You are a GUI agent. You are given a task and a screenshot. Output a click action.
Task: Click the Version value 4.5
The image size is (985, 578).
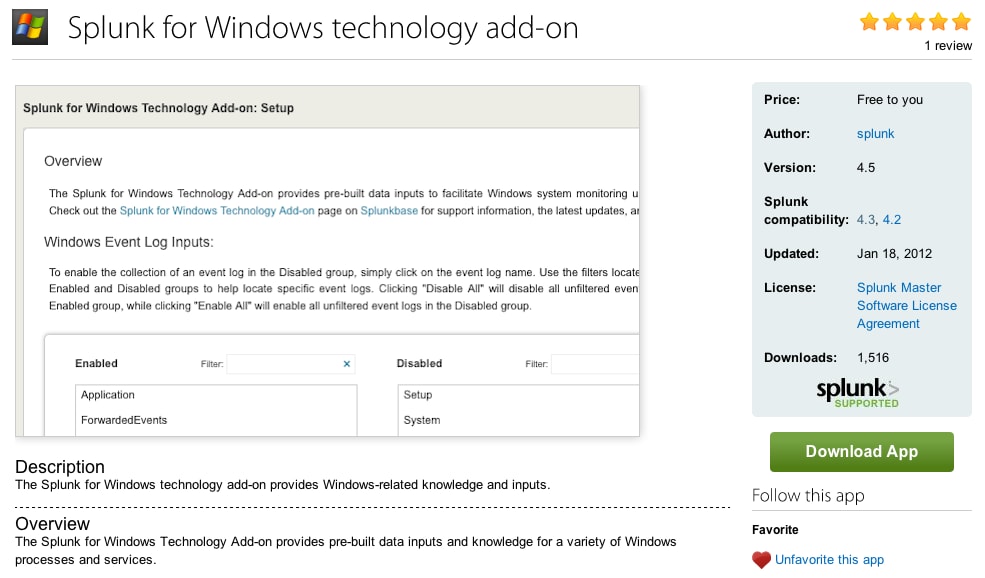[x=866, y=168]
